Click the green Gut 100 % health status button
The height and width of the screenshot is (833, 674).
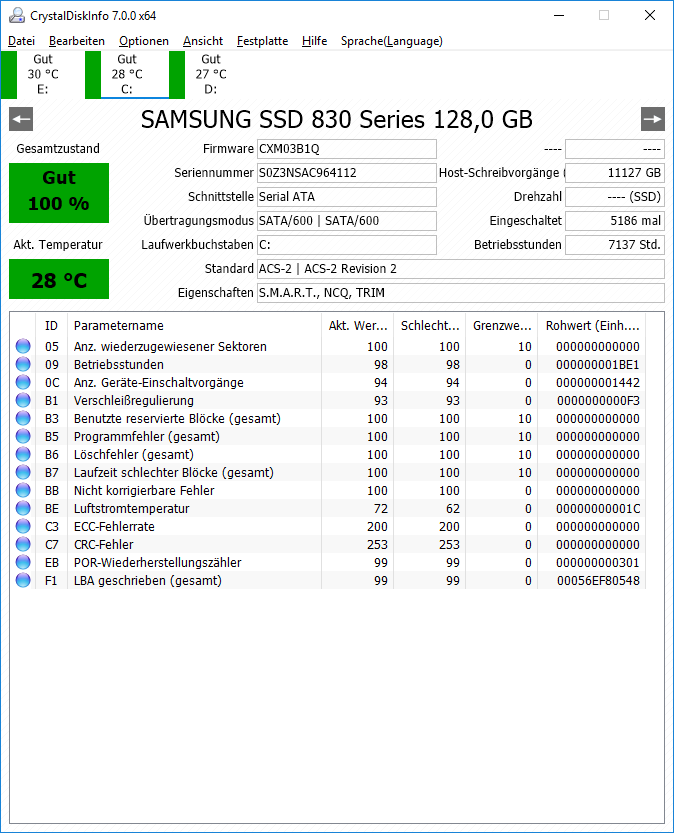click(59, 193)
